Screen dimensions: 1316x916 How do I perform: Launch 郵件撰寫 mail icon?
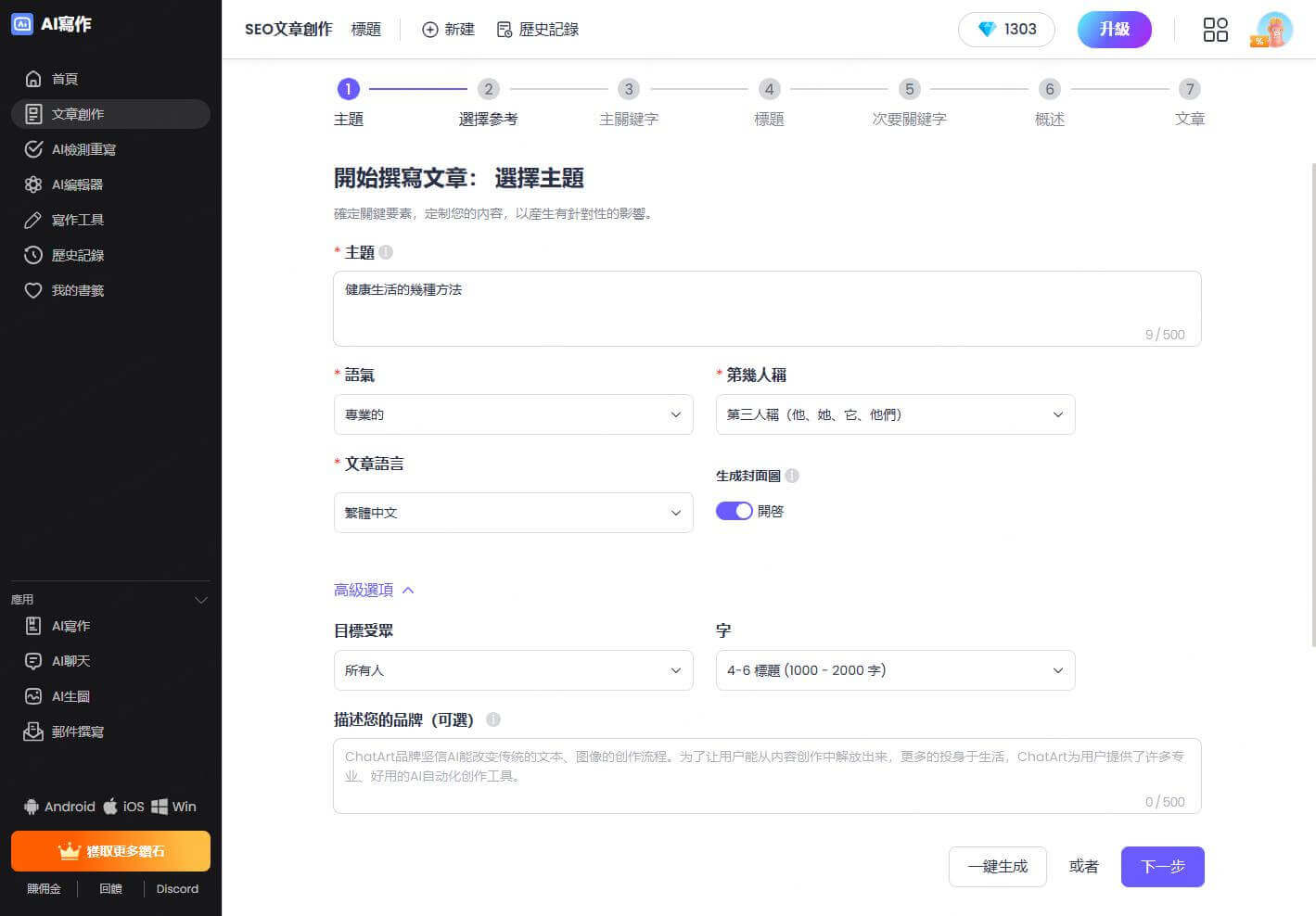[x=33, y=732]
